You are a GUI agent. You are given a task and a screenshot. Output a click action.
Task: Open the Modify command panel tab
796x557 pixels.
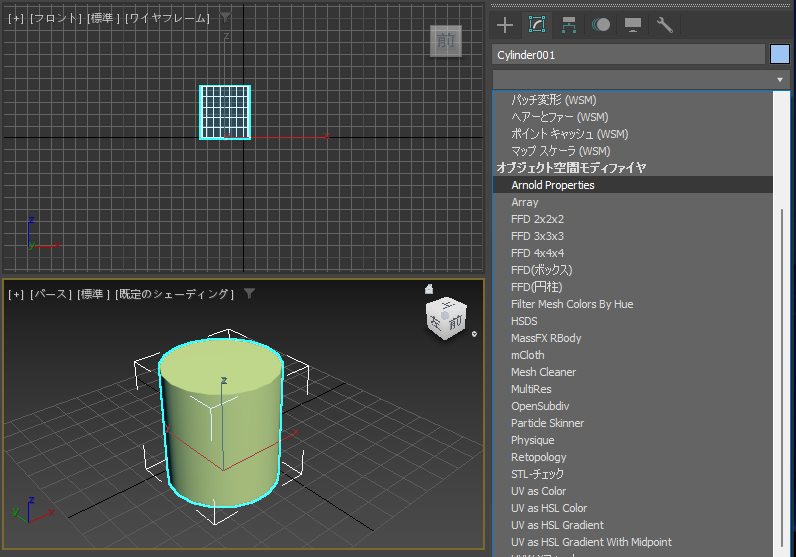point(537,25)
